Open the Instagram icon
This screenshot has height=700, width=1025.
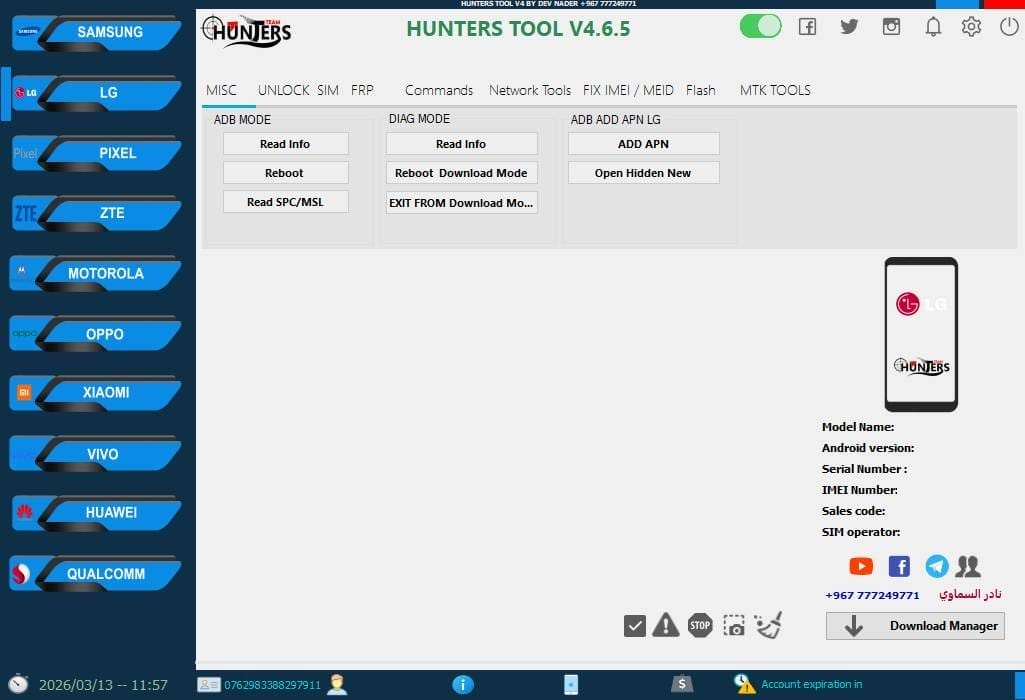pos(891,27)
